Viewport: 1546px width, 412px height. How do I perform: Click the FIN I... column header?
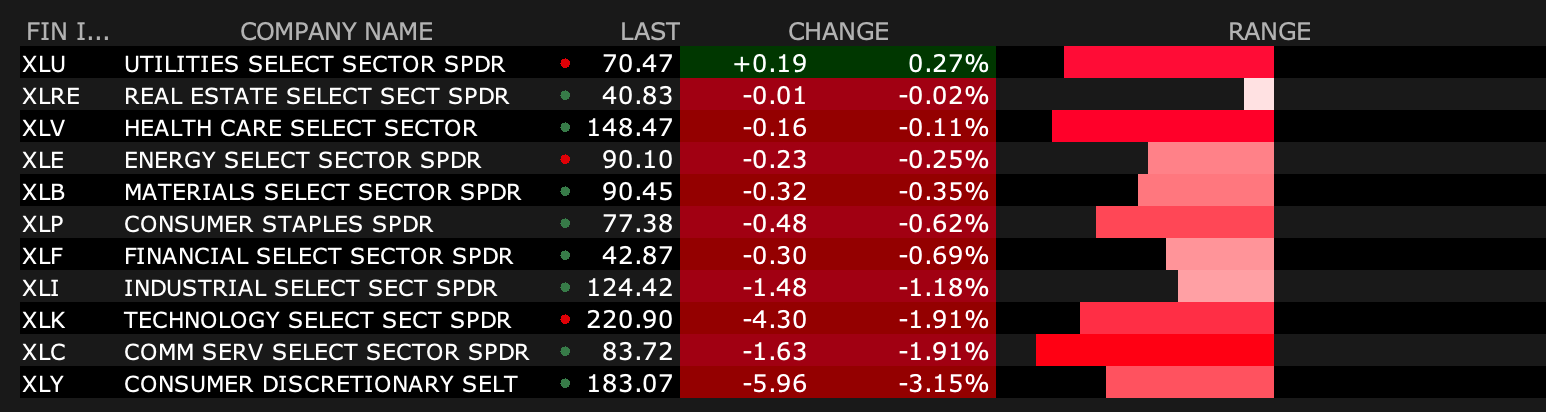68,31
